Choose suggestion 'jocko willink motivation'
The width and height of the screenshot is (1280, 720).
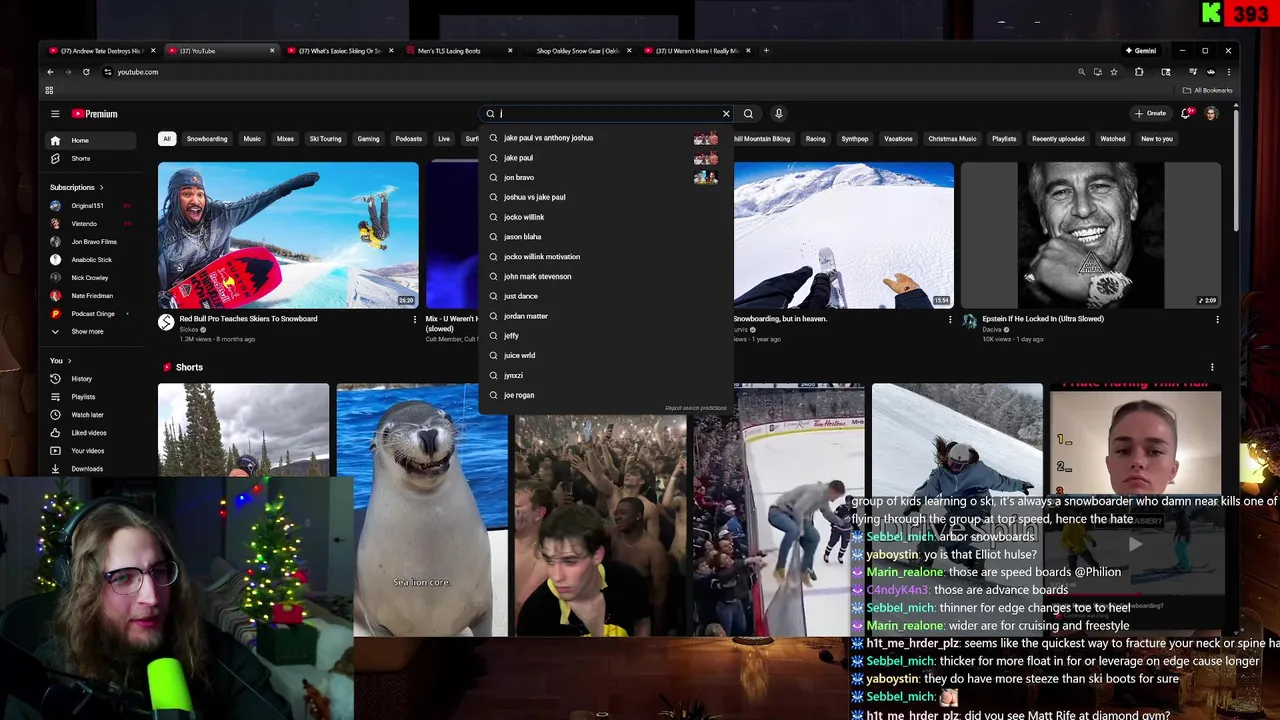pos(605,257)
